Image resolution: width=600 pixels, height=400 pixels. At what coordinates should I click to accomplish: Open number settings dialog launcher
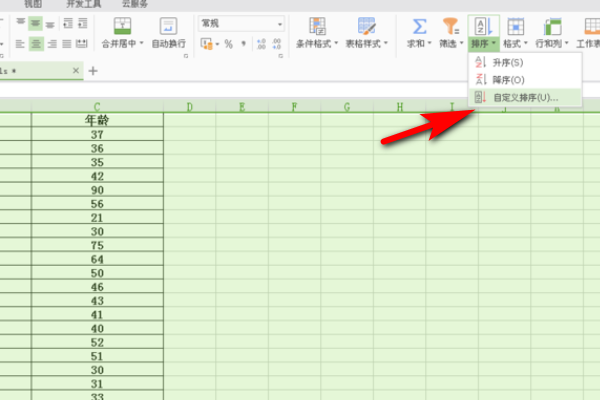(281, 56)
